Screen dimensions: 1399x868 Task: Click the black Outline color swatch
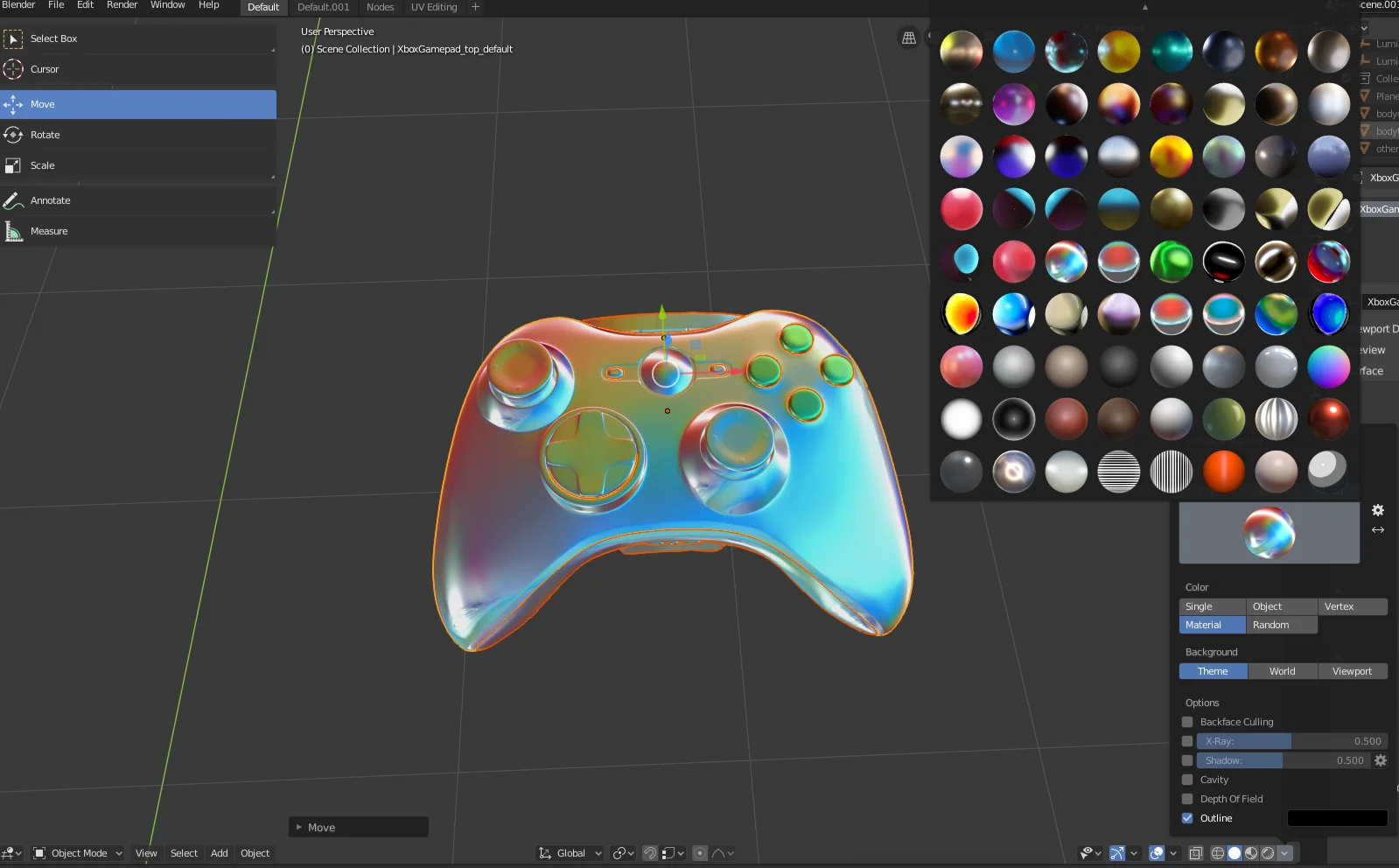click(1337, 818)
